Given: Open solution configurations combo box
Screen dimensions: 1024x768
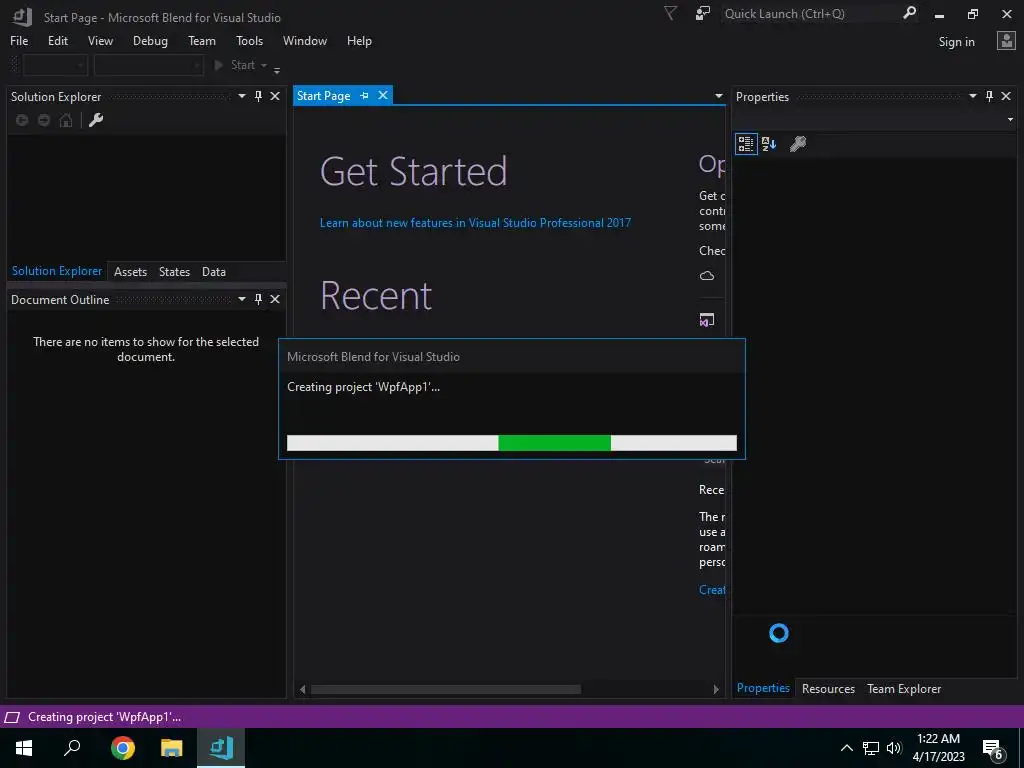Looking at the screenshot, I should point(55,65).
